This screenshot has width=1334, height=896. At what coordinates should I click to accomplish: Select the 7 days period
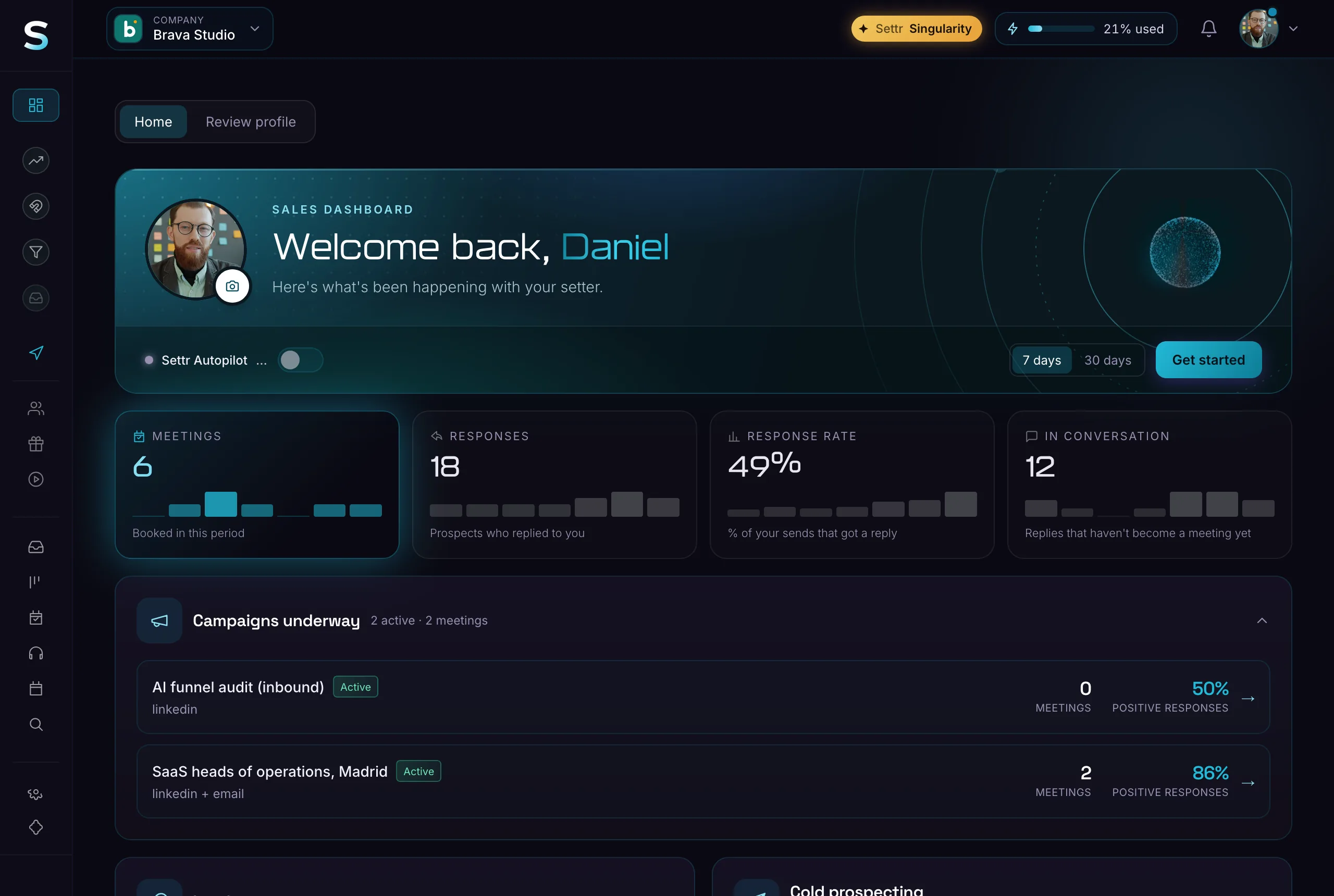1042,360
